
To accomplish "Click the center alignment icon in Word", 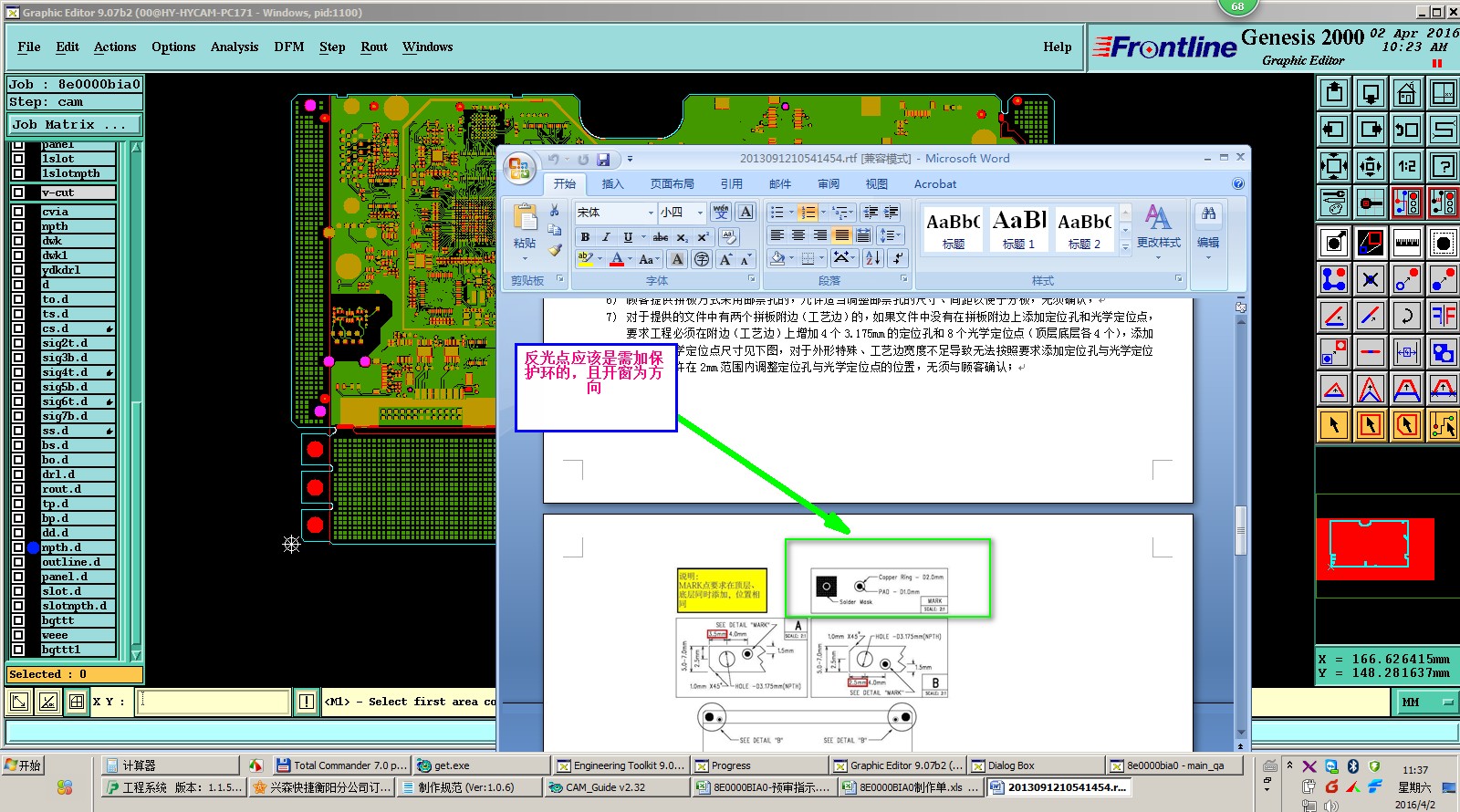I will pyautogui.click(x=798, y=235).
